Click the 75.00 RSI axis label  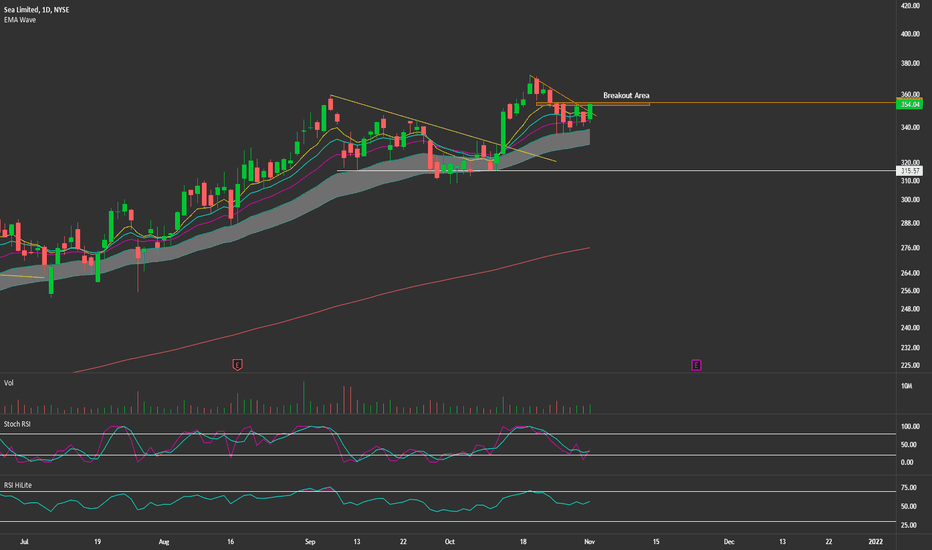[908, 488]
